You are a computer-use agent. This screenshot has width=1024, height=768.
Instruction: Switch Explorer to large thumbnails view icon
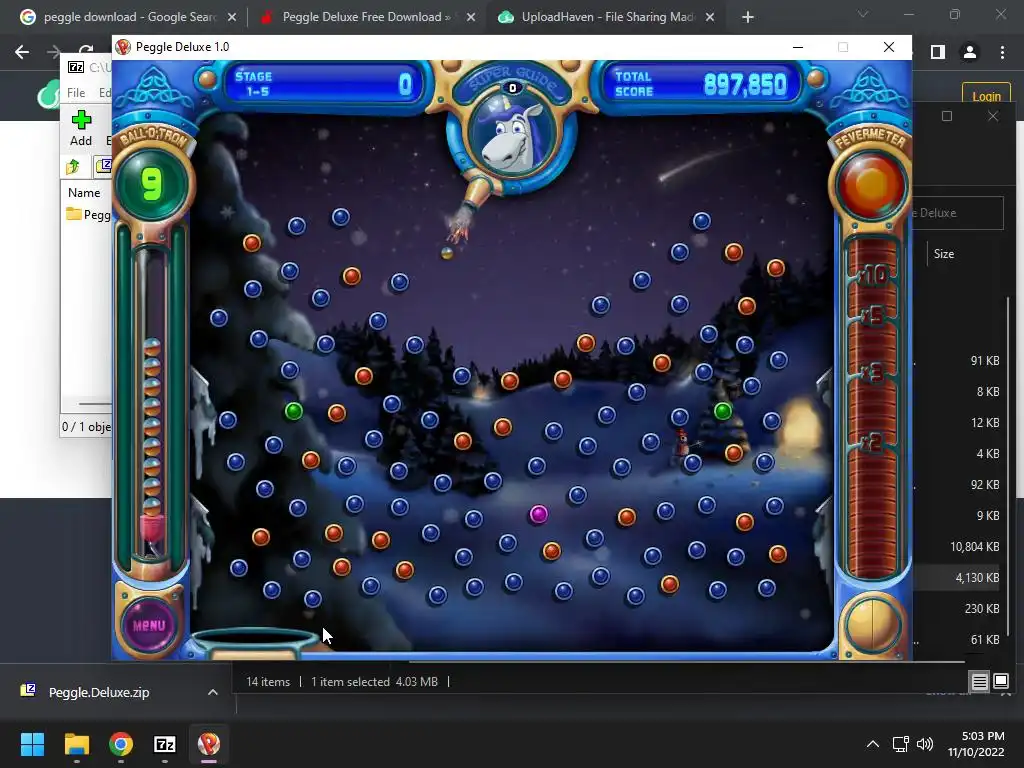[x=1000, y=682]
